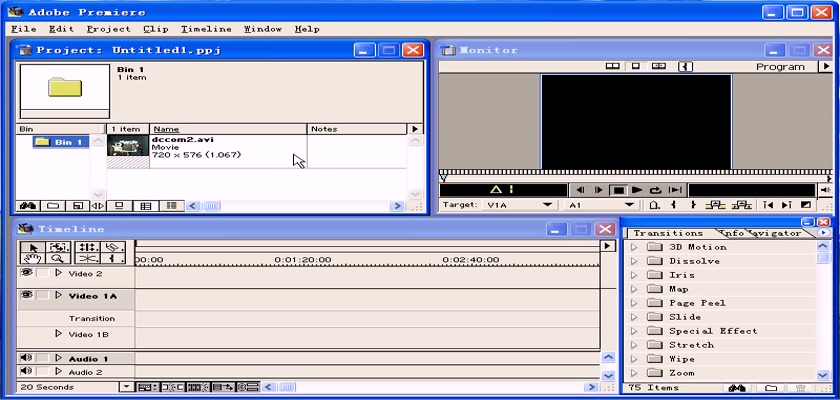Toggle Track Options button at Timeline bottom

(147, 387)
